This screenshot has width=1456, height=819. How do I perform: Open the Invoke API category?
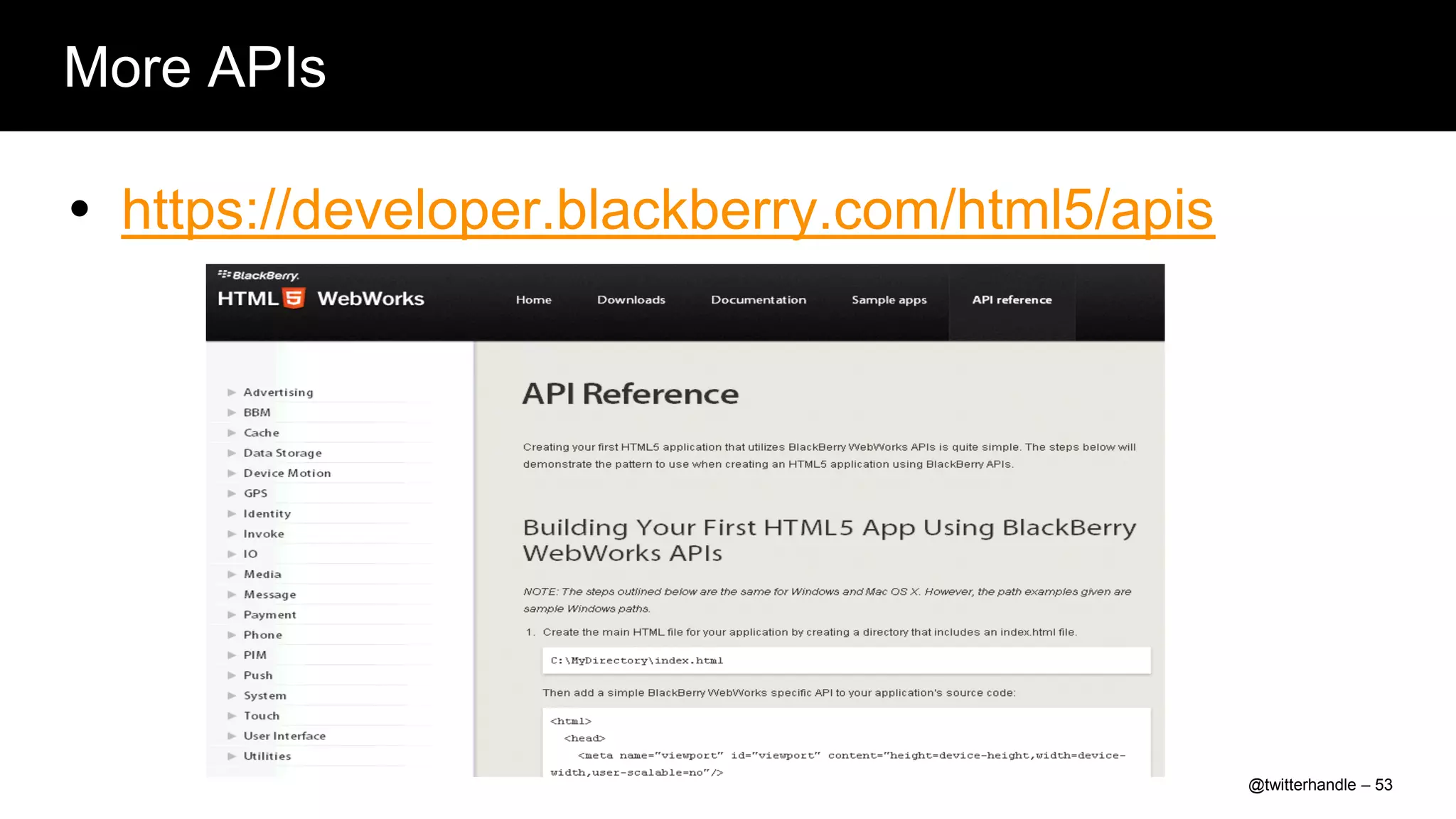[264, 534]
